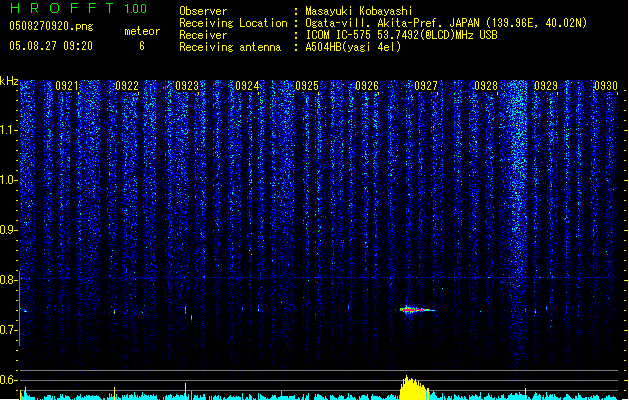Click the small echo blip below 0923
This screenshot has width=629, height=400.
186,310
